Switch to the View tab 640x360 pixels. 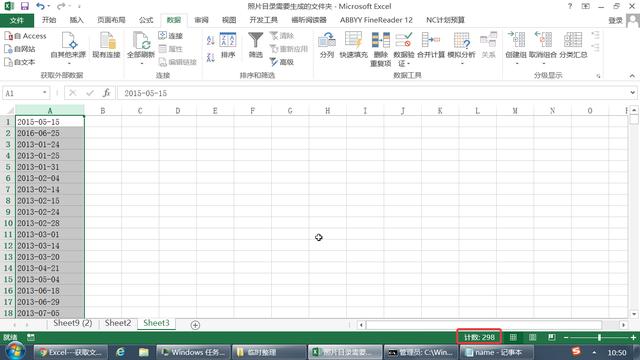pos(229,20)
